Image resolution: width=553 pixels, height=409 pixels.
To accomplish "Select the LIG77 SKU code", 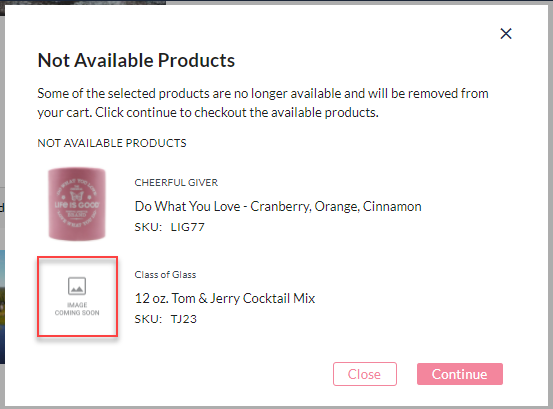I will 188,227.
